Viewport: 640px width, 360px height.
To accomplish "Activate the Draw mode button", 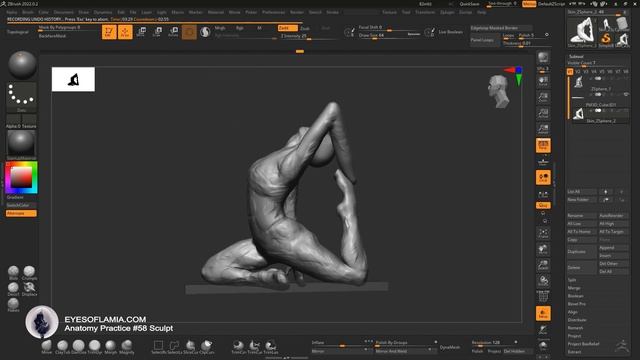I will pos(125,32).
